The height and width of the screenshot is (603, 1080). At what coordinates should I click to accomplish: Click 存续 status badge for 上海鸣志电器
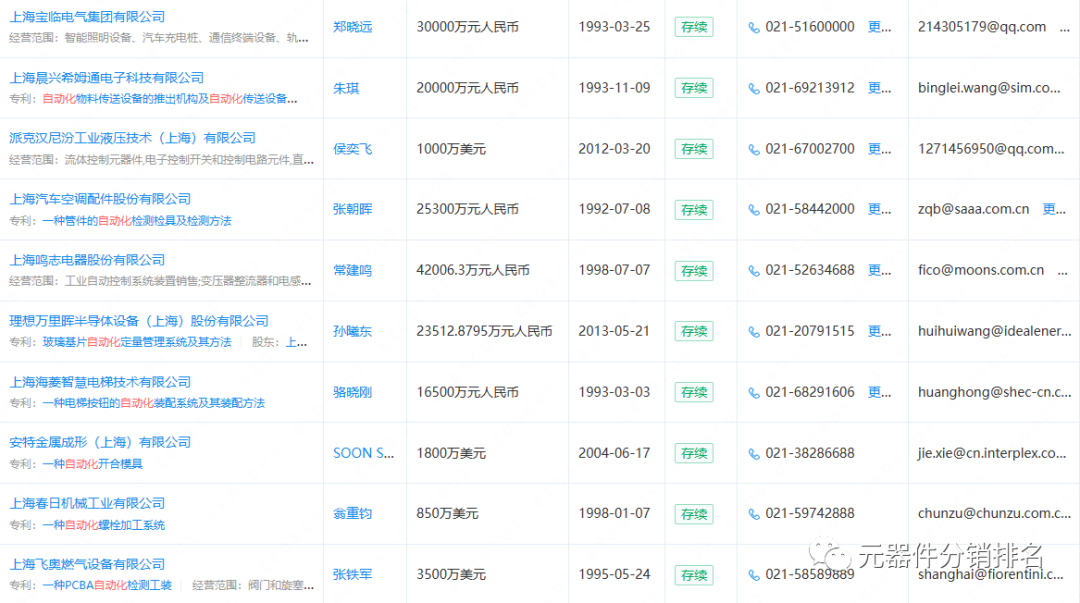click(694, 271)
